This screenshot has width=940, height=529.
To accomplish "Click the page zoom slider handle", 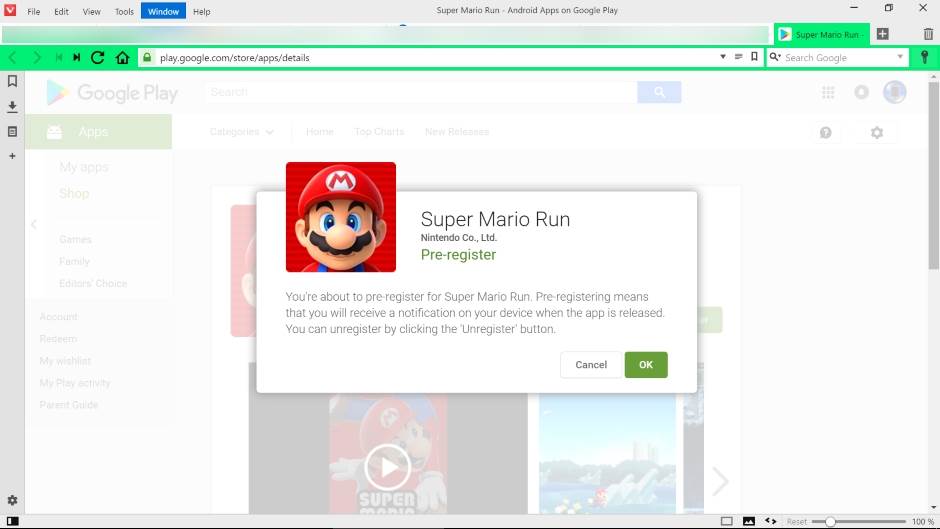I will pyautogui.click(x=830, y=521).
